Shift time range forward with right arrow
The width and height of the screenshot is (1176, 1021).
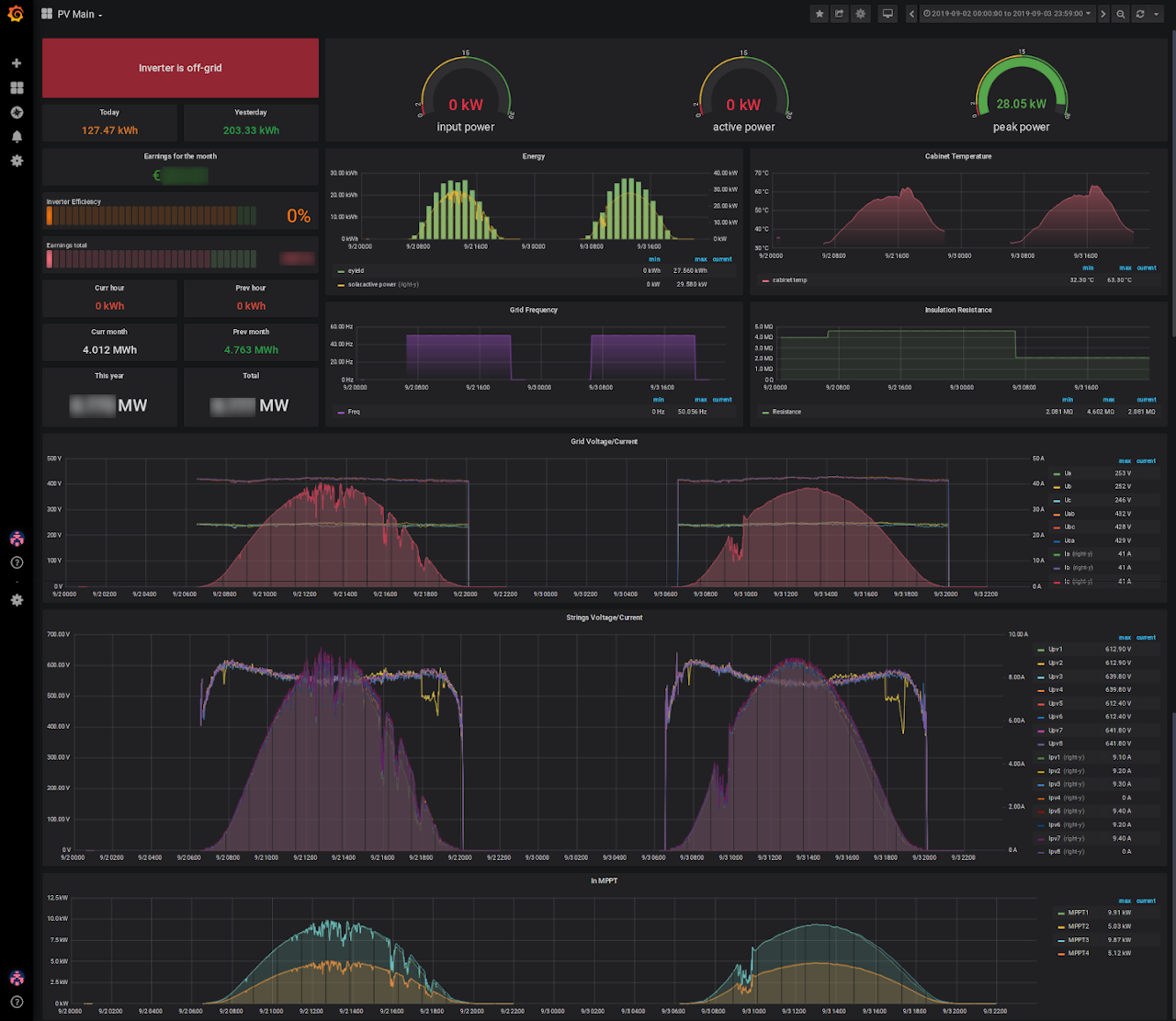coord(1103,14)
